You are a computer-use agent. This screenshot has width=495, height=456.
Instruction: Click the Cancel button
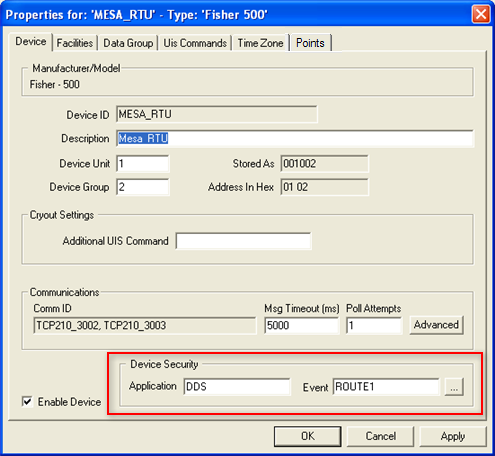(x=380, y=436)
